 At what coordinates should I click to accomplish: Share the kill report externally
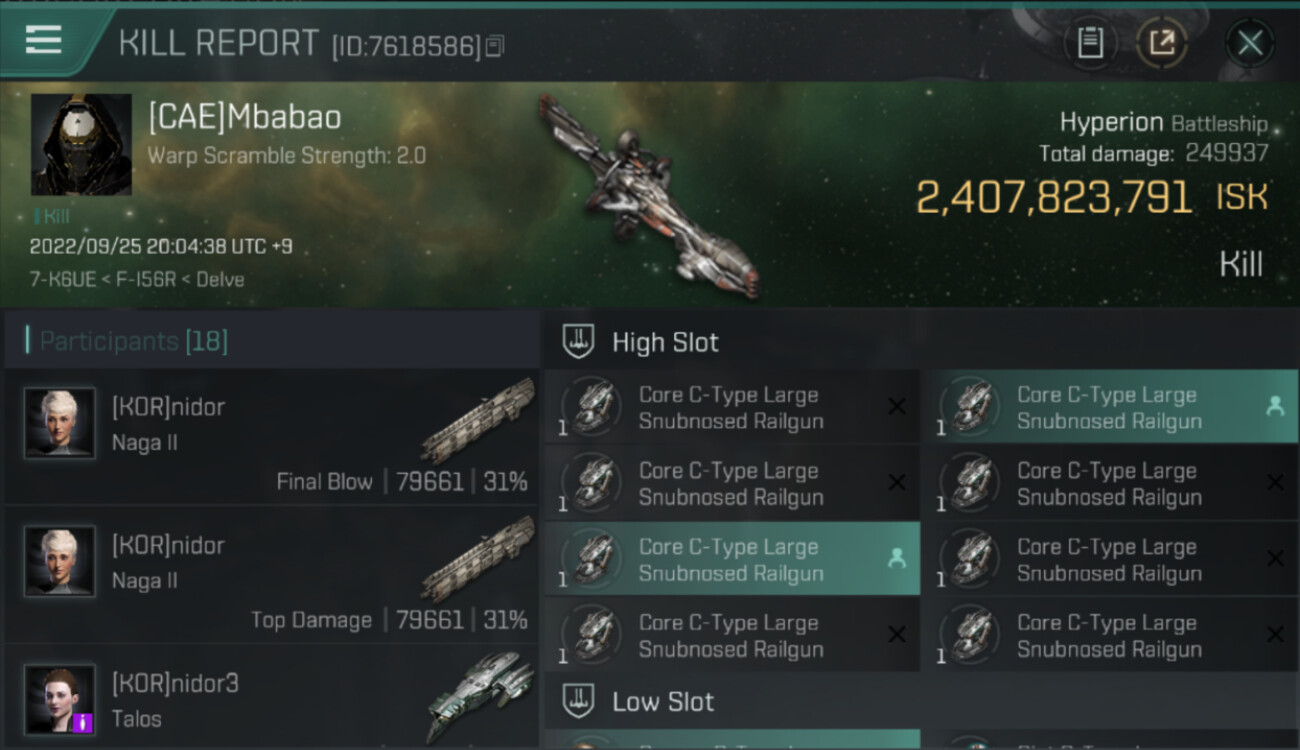tap(1162, 43)
